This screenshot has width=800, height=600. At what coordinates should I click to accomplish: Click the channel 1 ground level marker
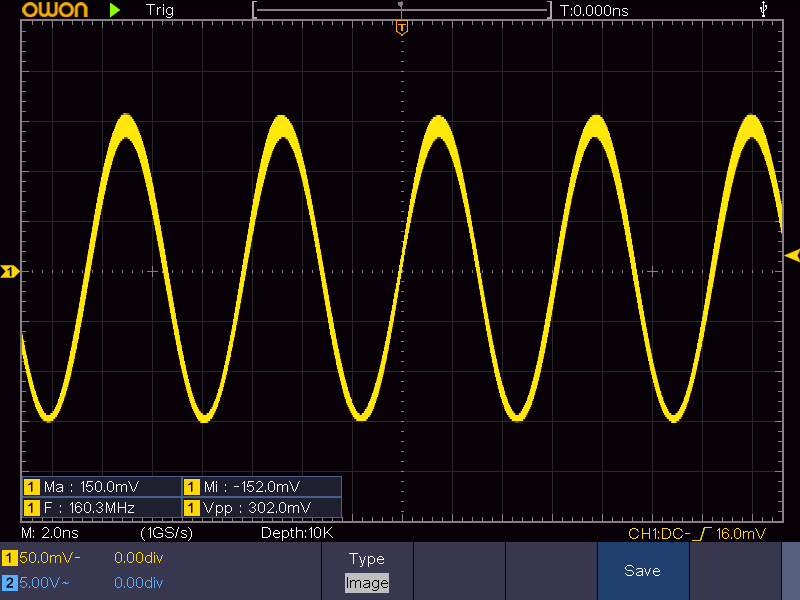coord(9,271)
